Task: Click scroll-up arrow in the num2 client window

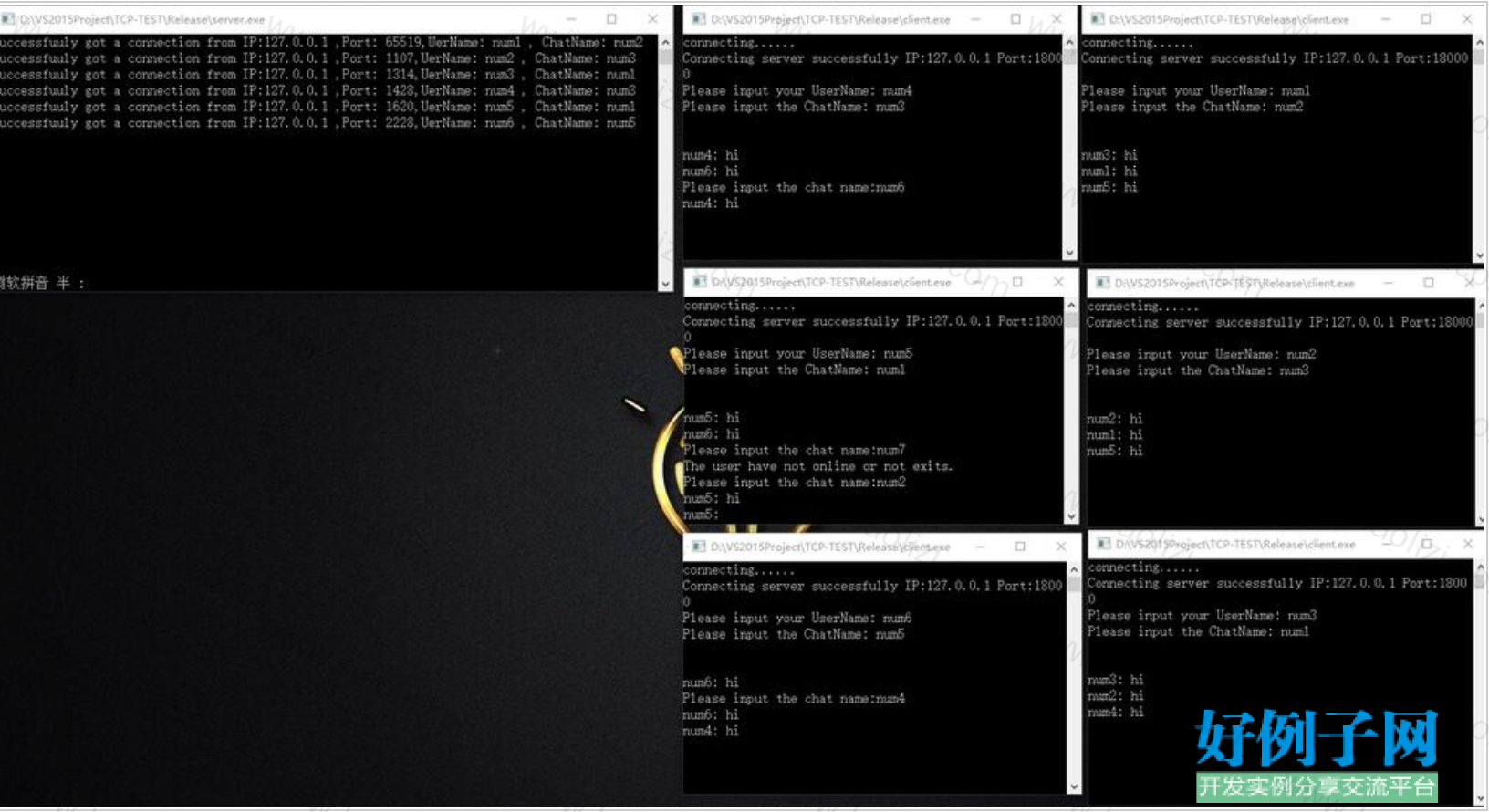Action: (x=1480, y=307)
